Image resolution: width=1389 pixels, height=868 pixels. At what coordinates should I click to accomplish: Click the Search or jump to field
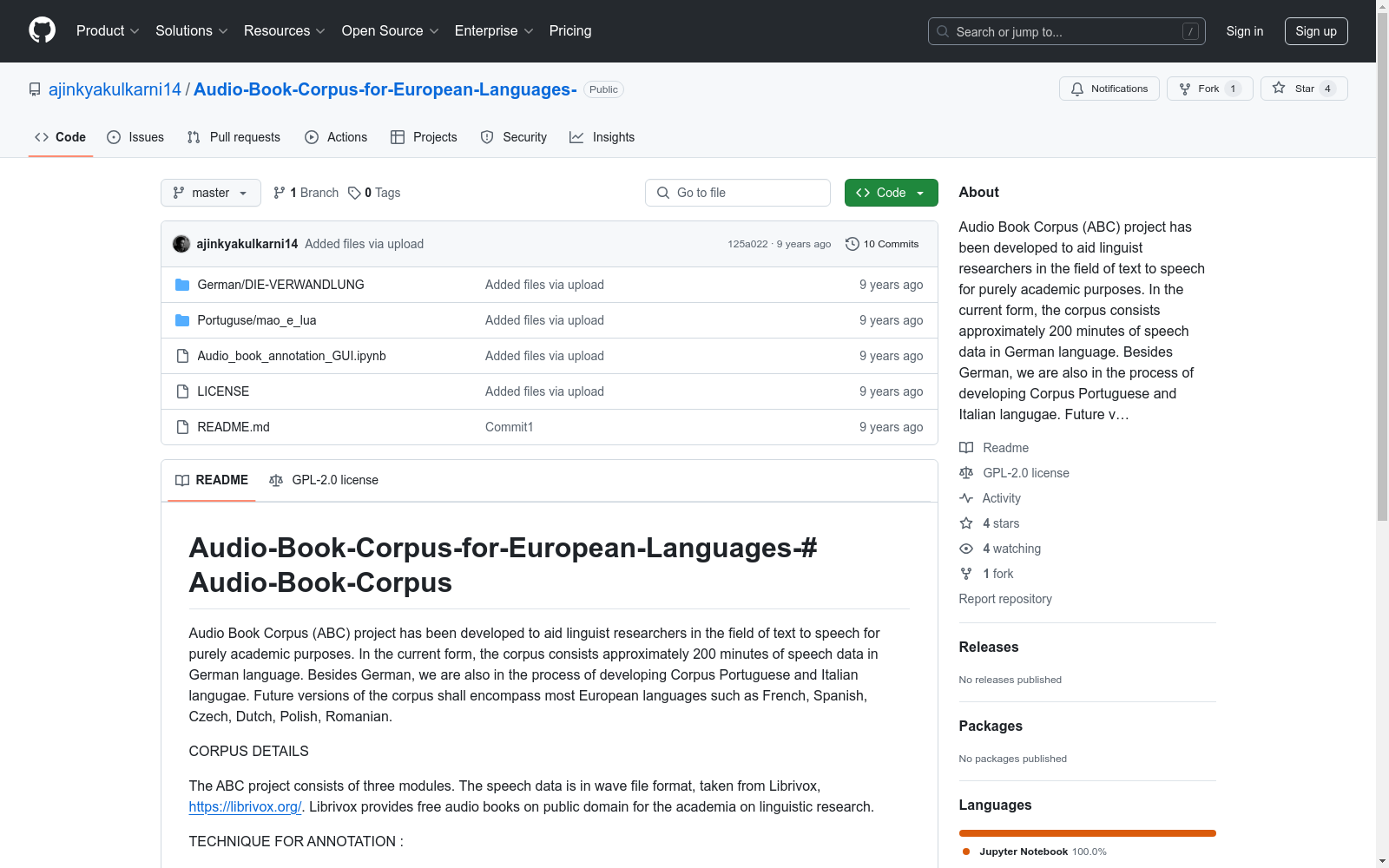[x=1067, y=31]
